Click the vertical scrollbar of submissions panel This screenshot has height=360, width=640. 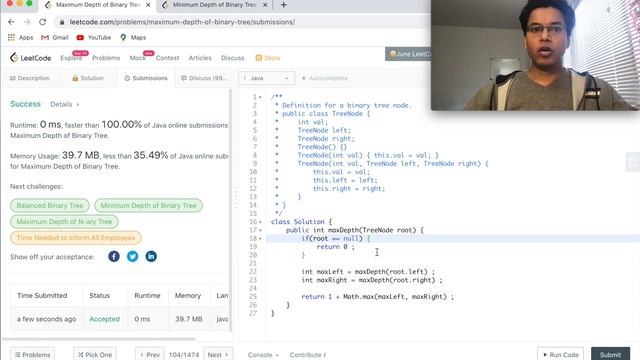click(x=231, y=210)
